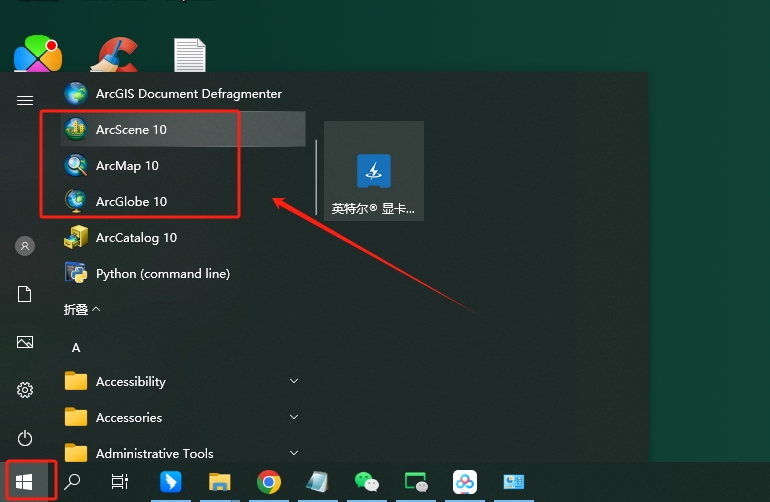Viewport: 770px width, 502px height.
Task: Click the Windows Start button
Action: [x=25, y=482]
